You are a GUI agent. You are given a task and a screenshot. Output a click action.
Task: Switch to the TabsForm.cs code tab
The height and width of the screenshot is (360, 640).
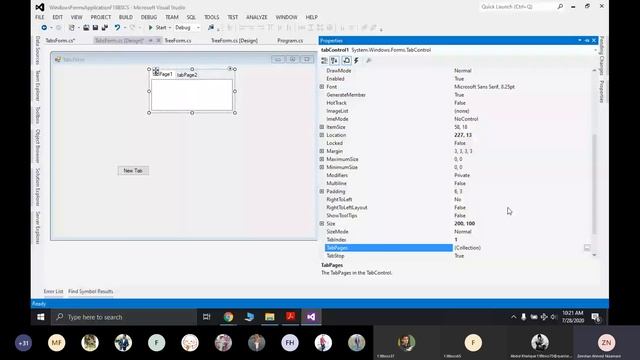tap(60, 40)
